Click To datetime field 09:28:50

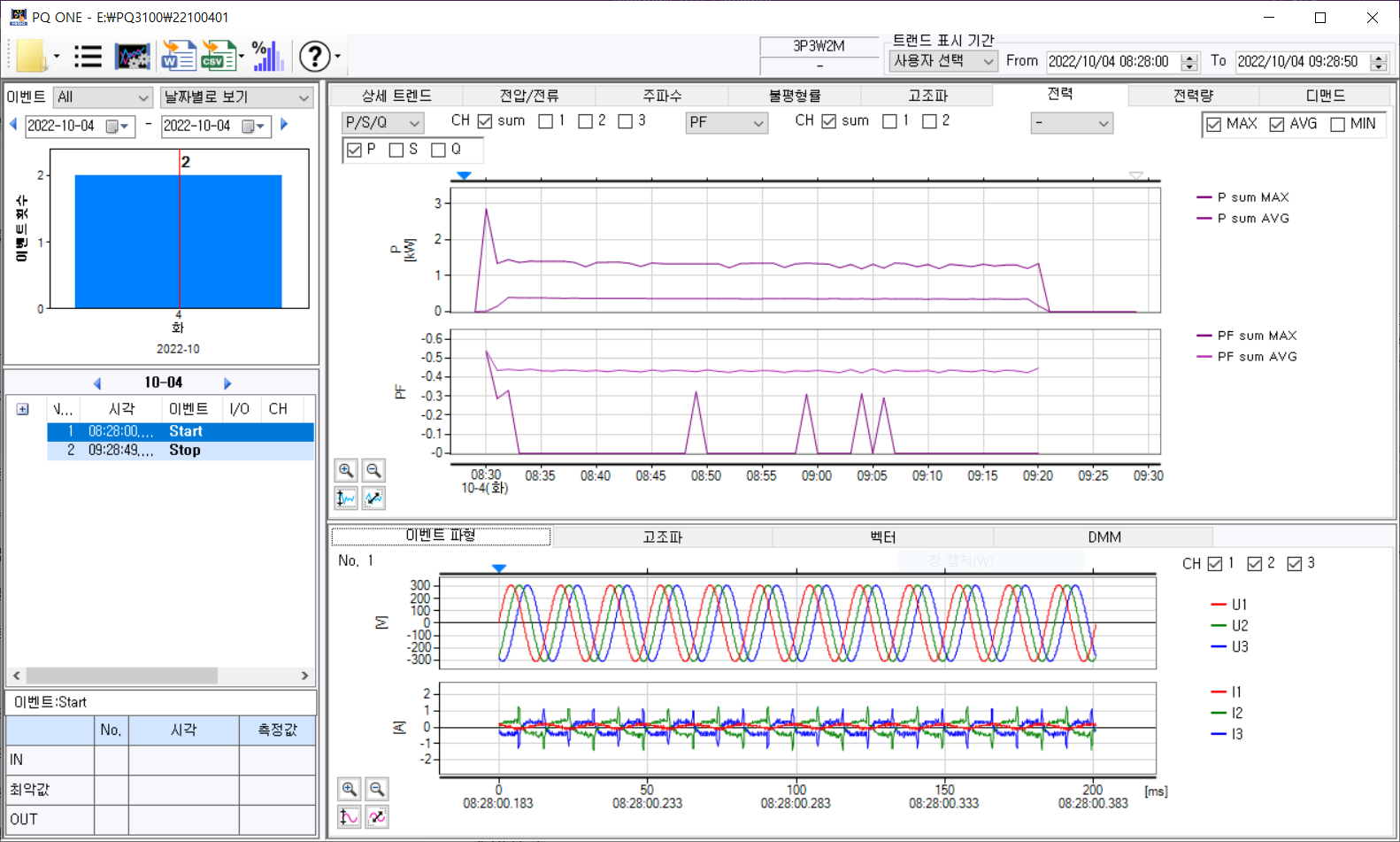coord(1303,62)
